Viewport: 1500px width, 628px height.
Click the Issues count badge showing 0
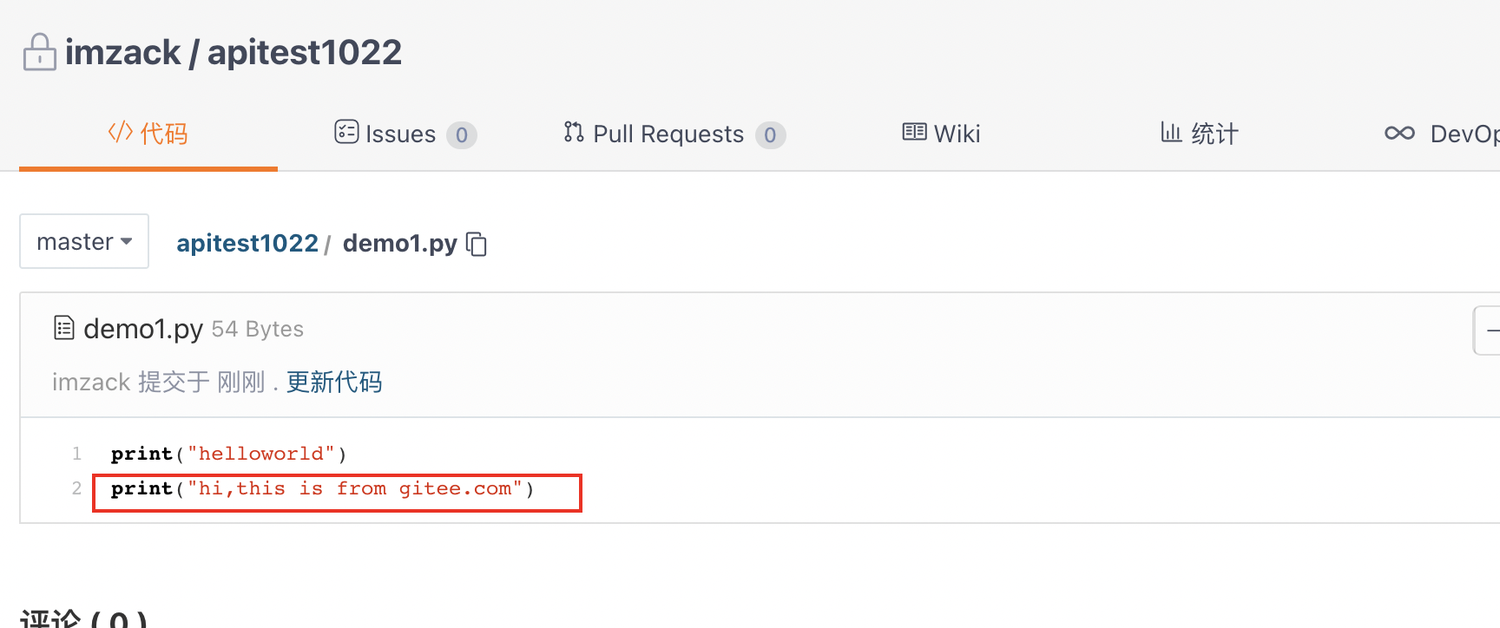(461, 135)
